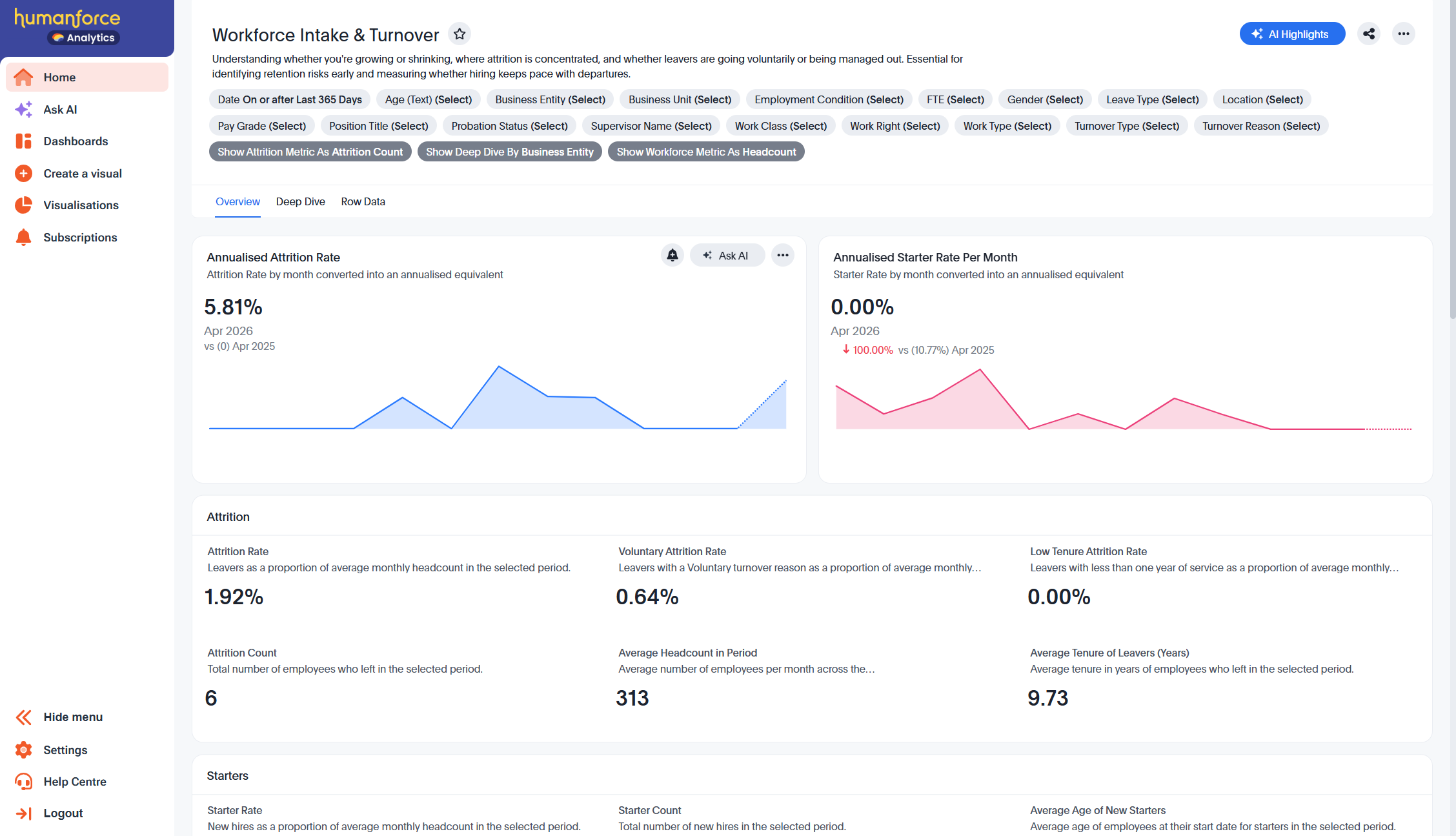Open Date On or after filter

point(289,99)
